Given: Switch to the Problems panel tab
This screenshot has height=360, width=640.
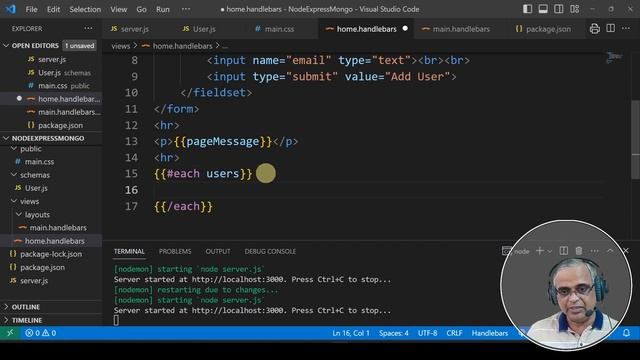Looking at the screenshot, I should click(175, 251).
